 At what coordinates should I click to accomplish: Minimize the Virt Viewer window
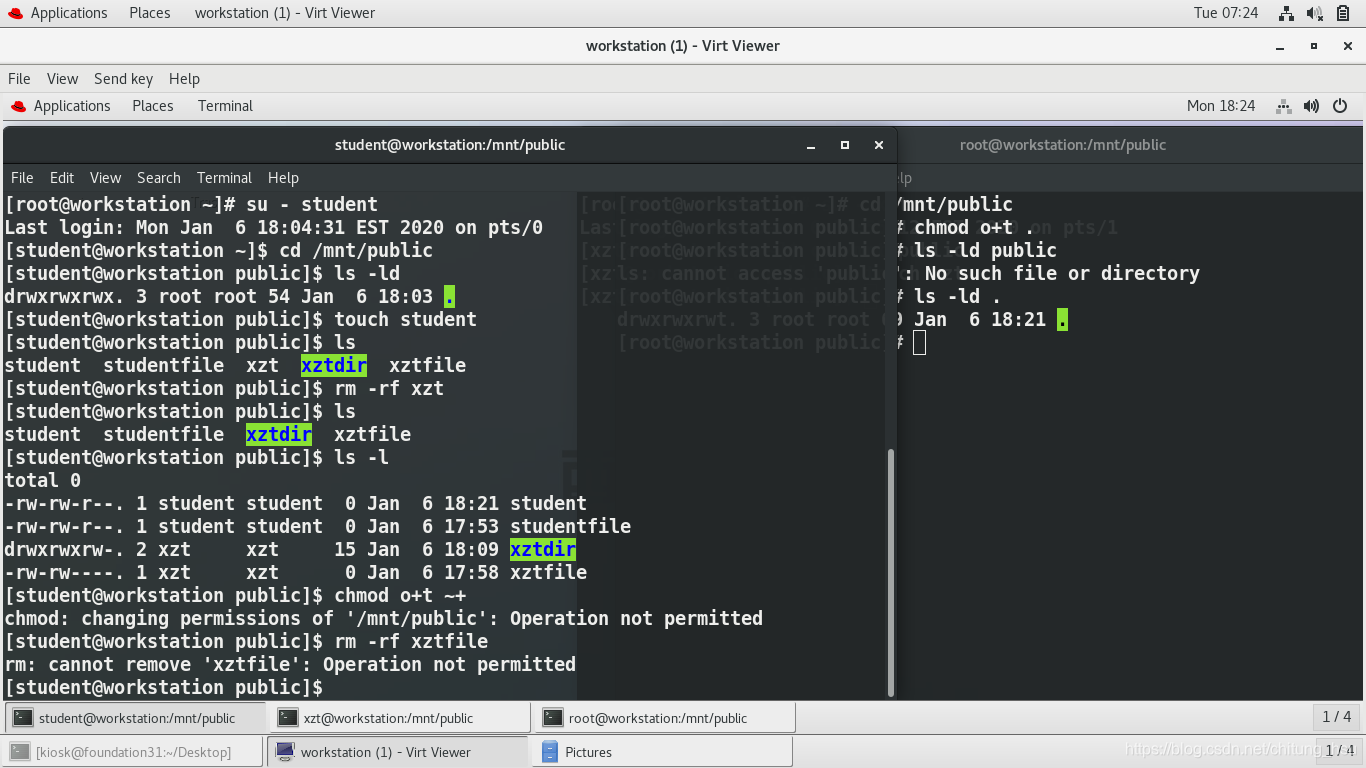click(x=1280, y=46)
